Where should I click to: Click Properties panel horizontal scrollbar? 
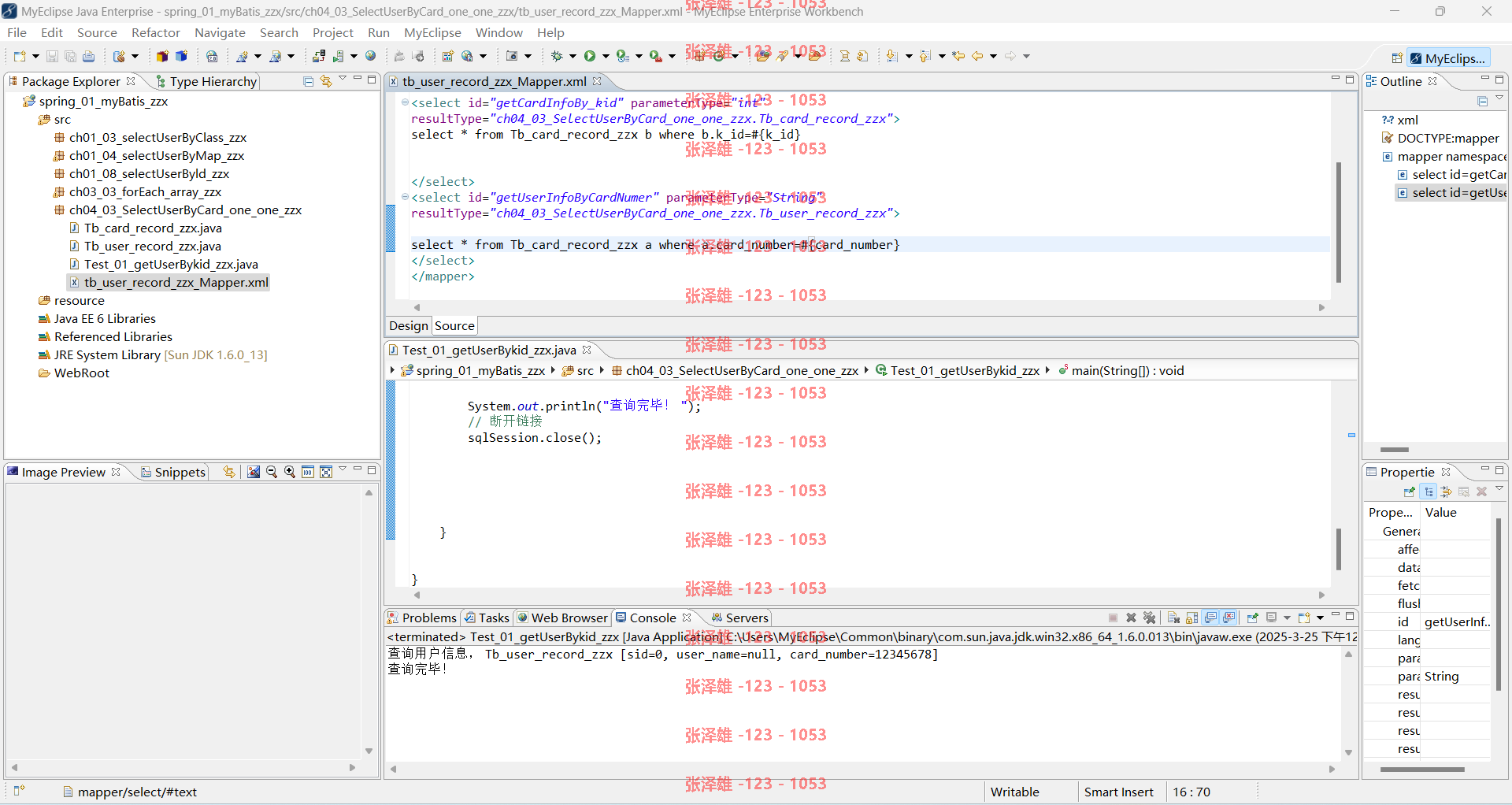[1422, 769]
